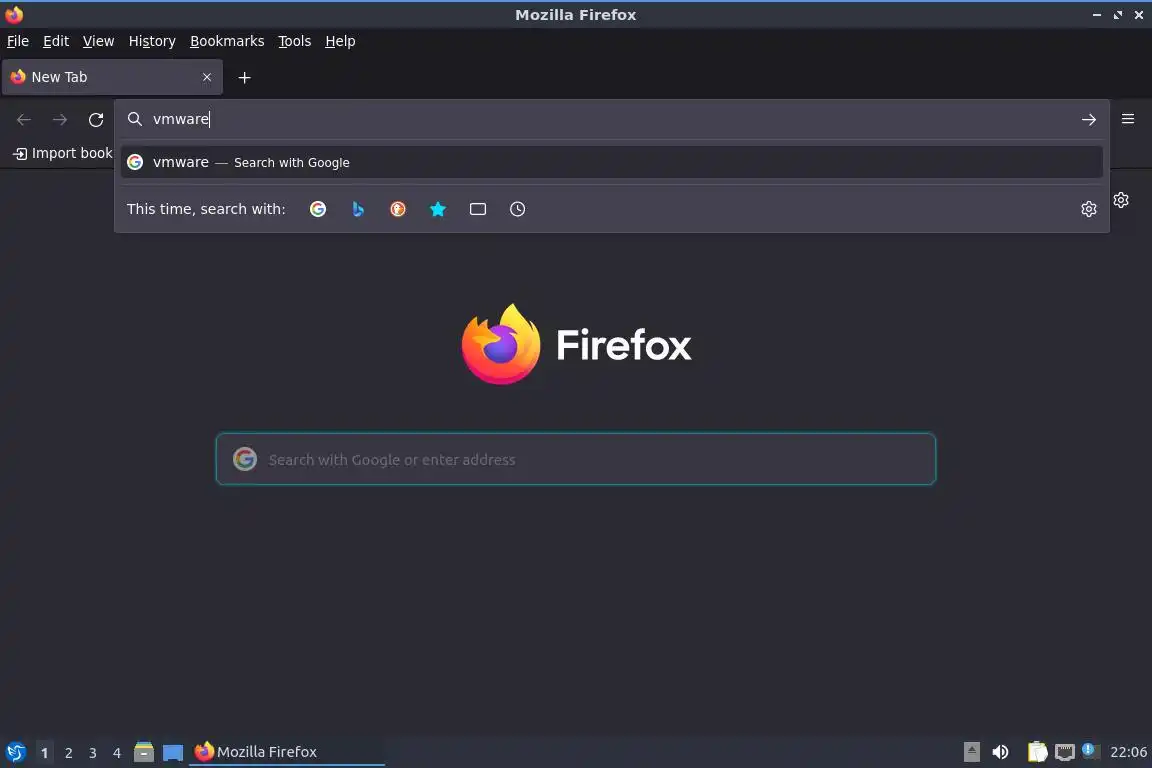Switch to workspace 2

click(x=68, y=753)
